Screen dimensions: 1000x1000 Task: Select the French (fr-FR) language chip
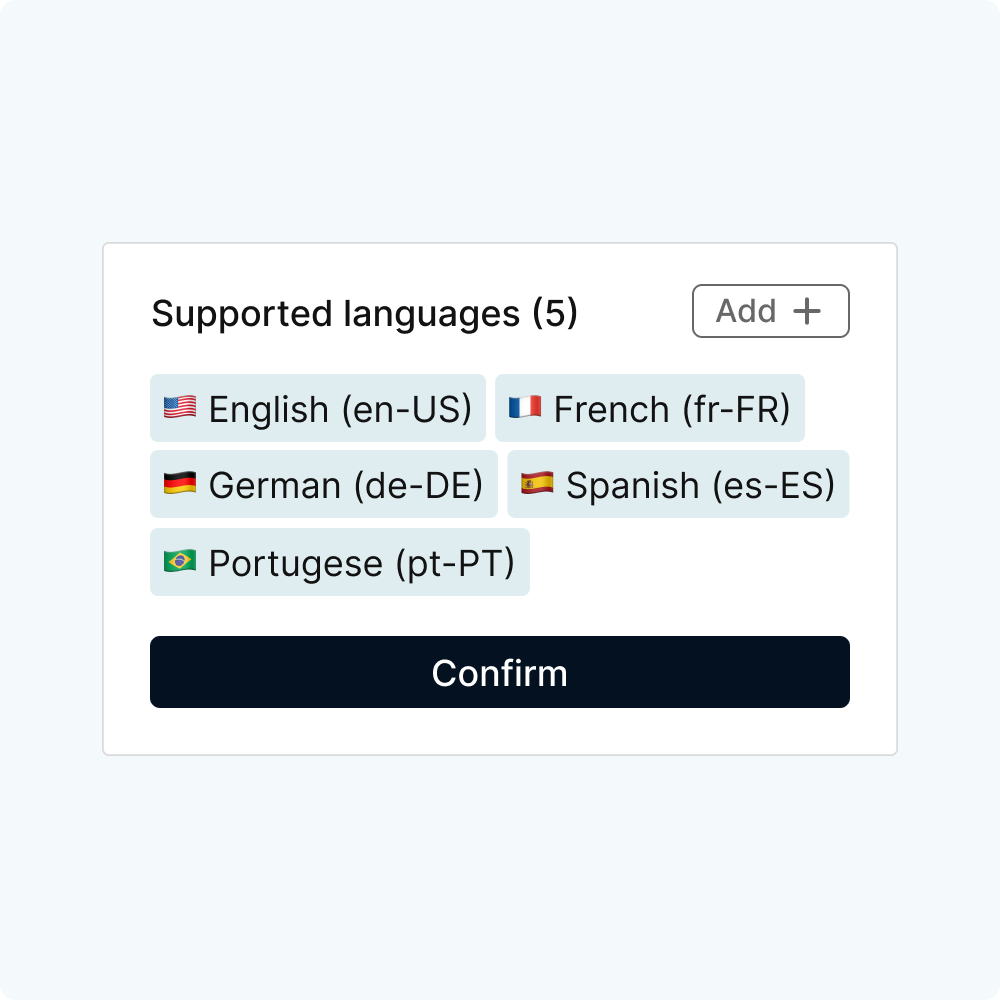pyautogui.click(x=650, y=408)
